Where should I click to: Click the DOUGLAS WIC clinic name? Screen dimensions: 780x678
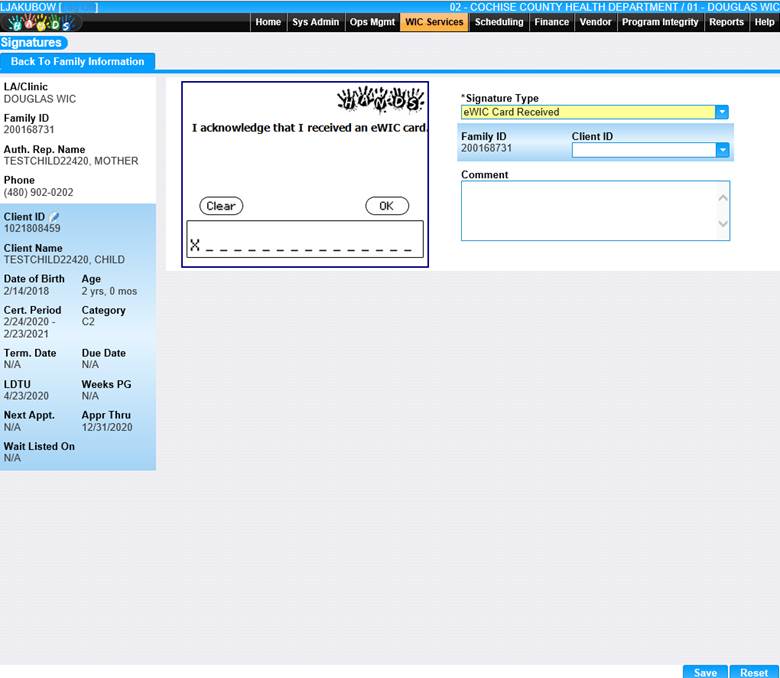tap(40, 99)
